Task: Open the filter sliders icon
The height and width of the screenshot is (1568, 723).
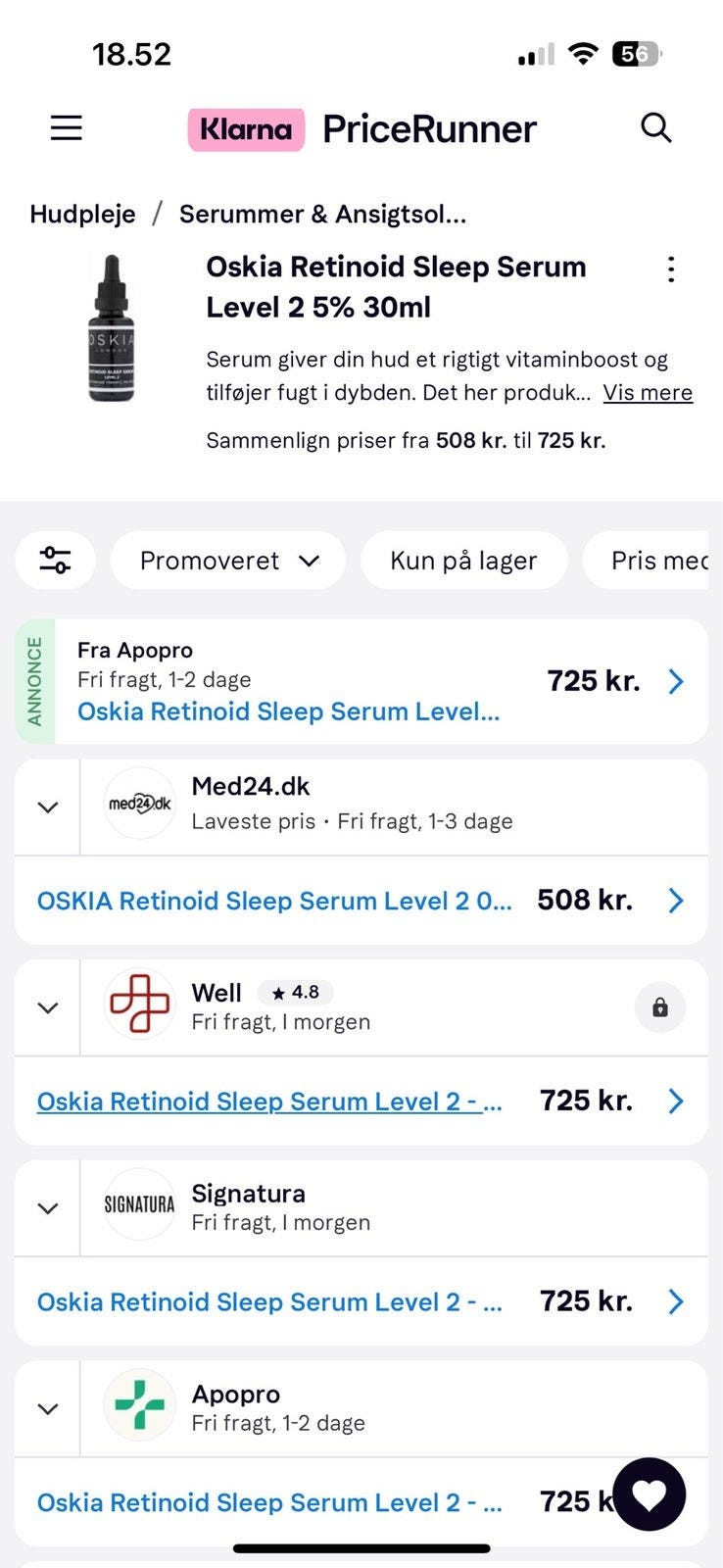Action: tap(55, 561)
